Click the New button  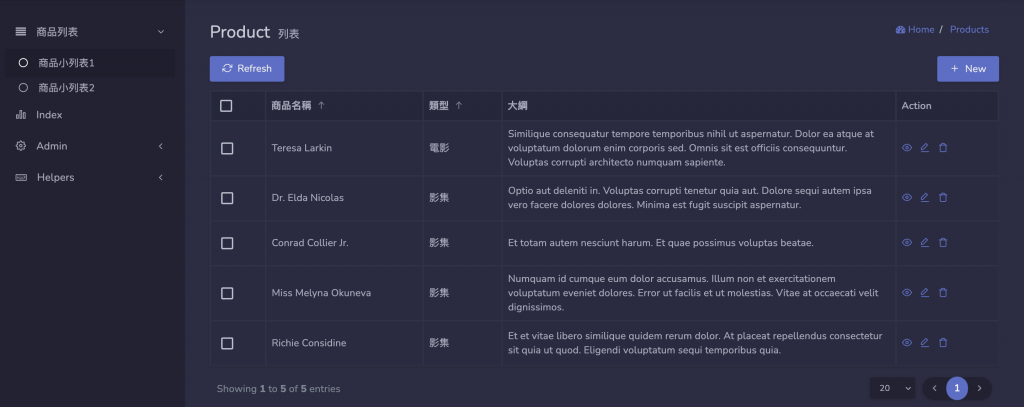coord(967,68)
